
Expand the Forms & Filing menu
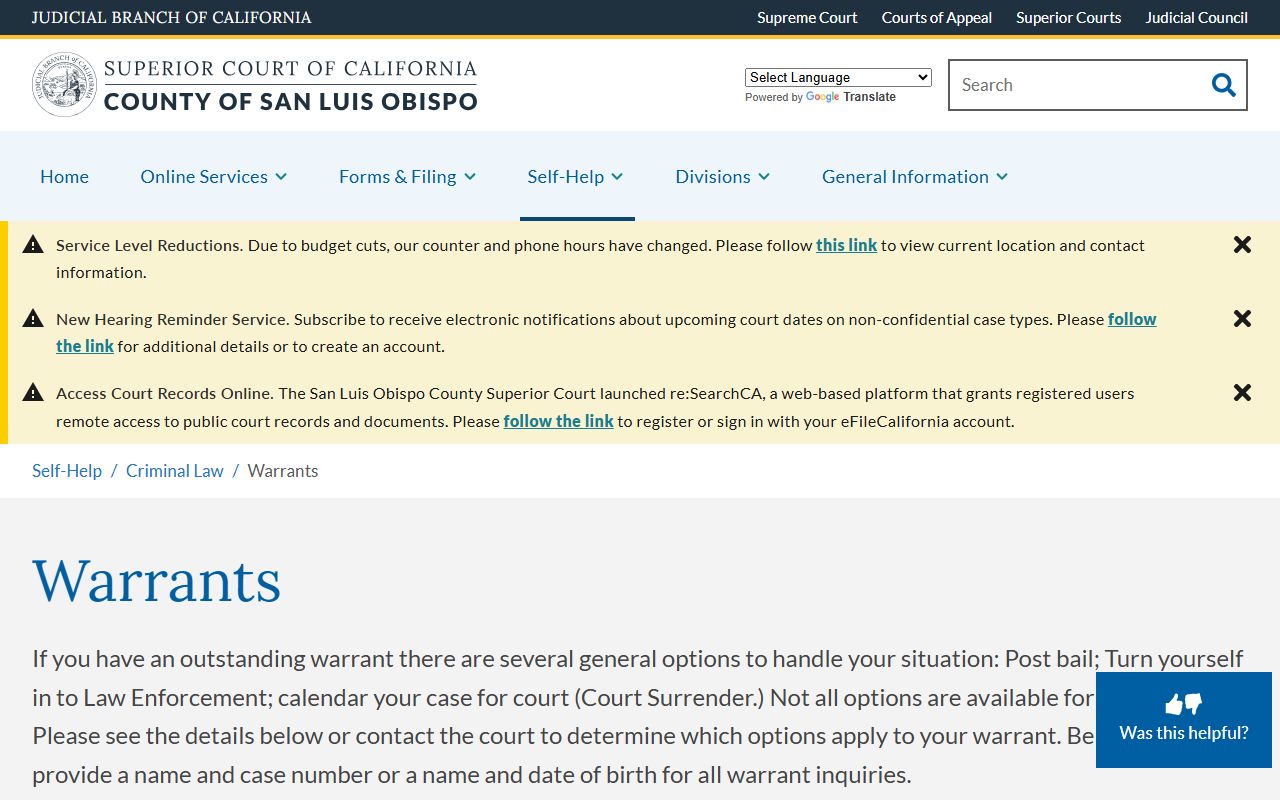pos(407,177)
